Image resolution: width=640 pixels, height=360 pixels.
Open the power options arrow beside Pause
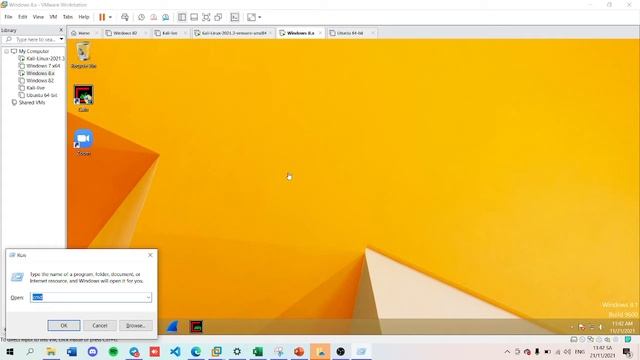tap(110, 17)
